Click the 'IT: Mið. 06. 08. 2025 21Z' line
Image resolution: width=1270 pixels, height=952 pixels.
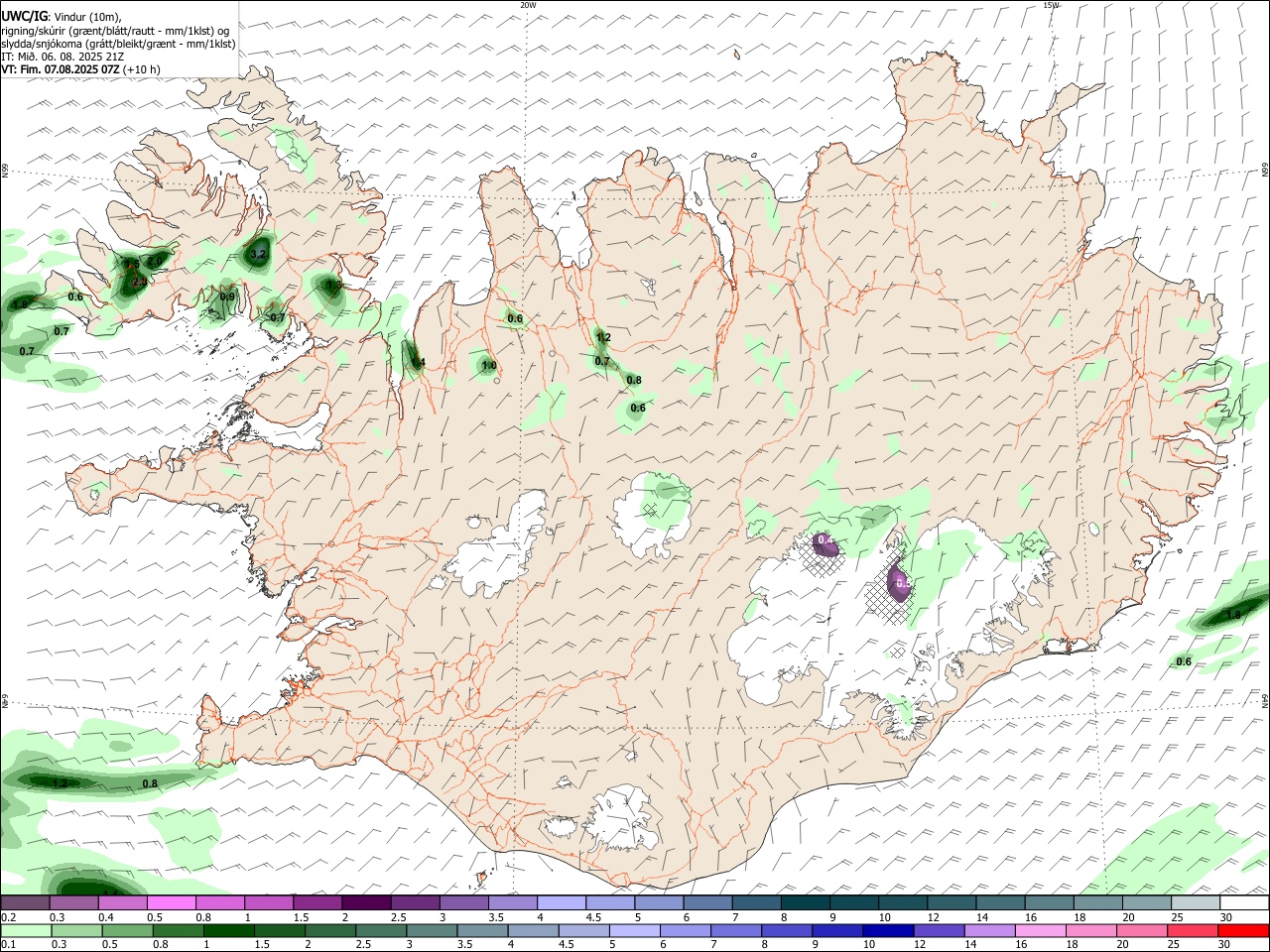click(x=63, y=57)
